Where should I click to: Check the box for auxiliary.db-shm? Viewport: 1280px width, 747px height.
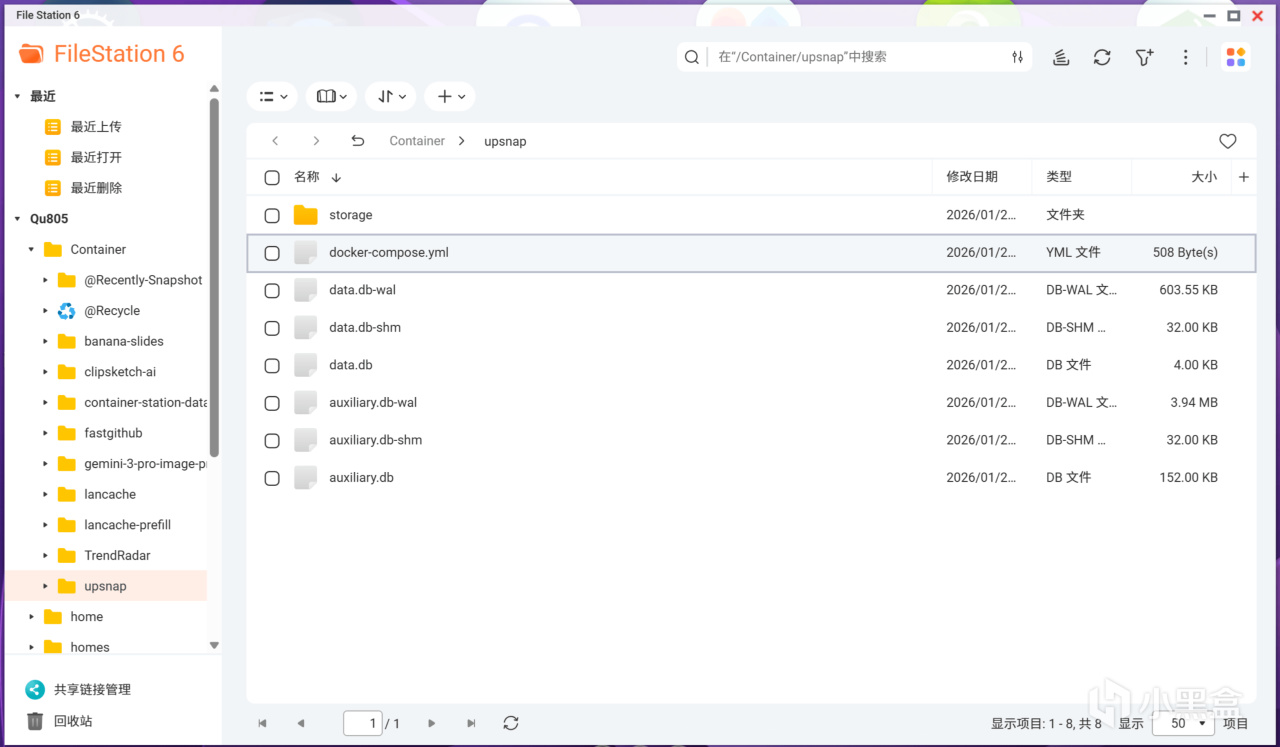272,440
